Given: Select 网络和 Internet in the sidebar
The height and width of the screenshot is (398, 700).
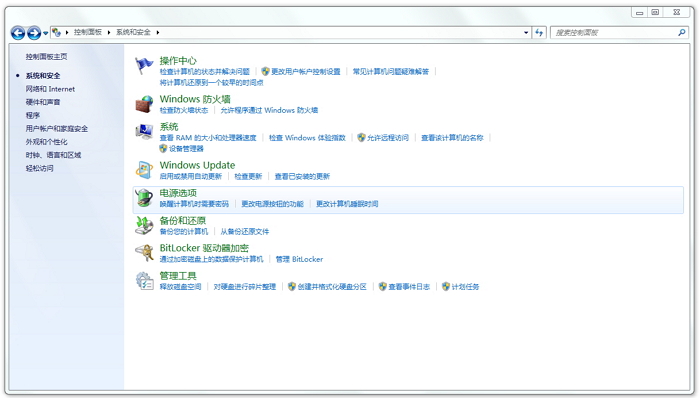Looking at the screenshot, I should pyautogui.click(x=50, y=89).
